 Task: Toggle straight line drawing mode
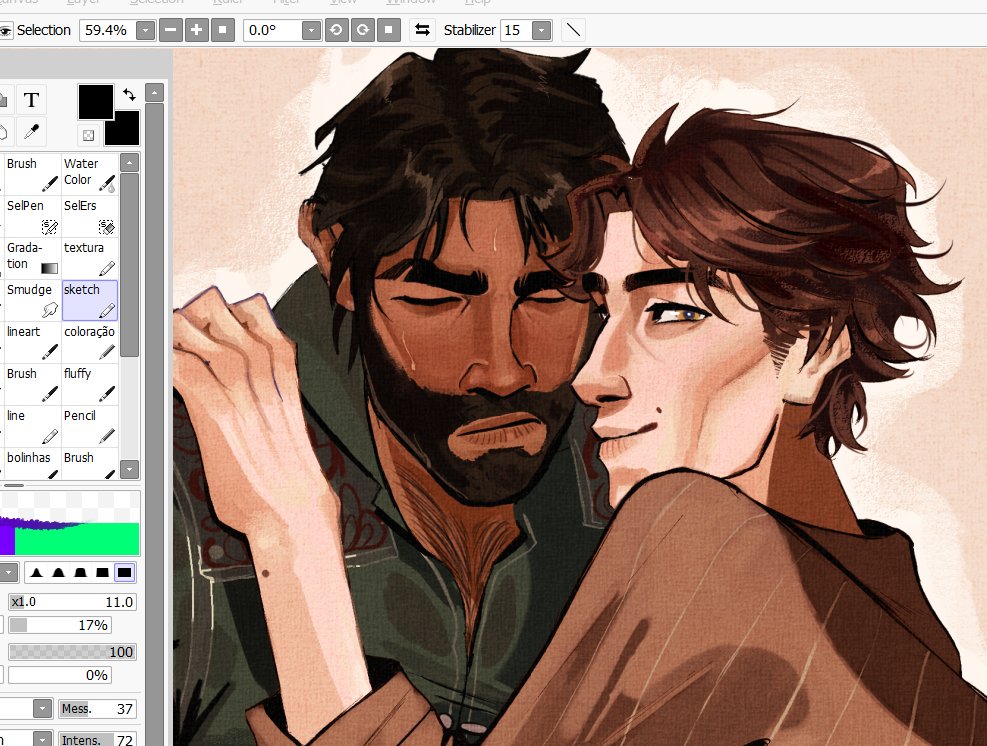[573, 30]
